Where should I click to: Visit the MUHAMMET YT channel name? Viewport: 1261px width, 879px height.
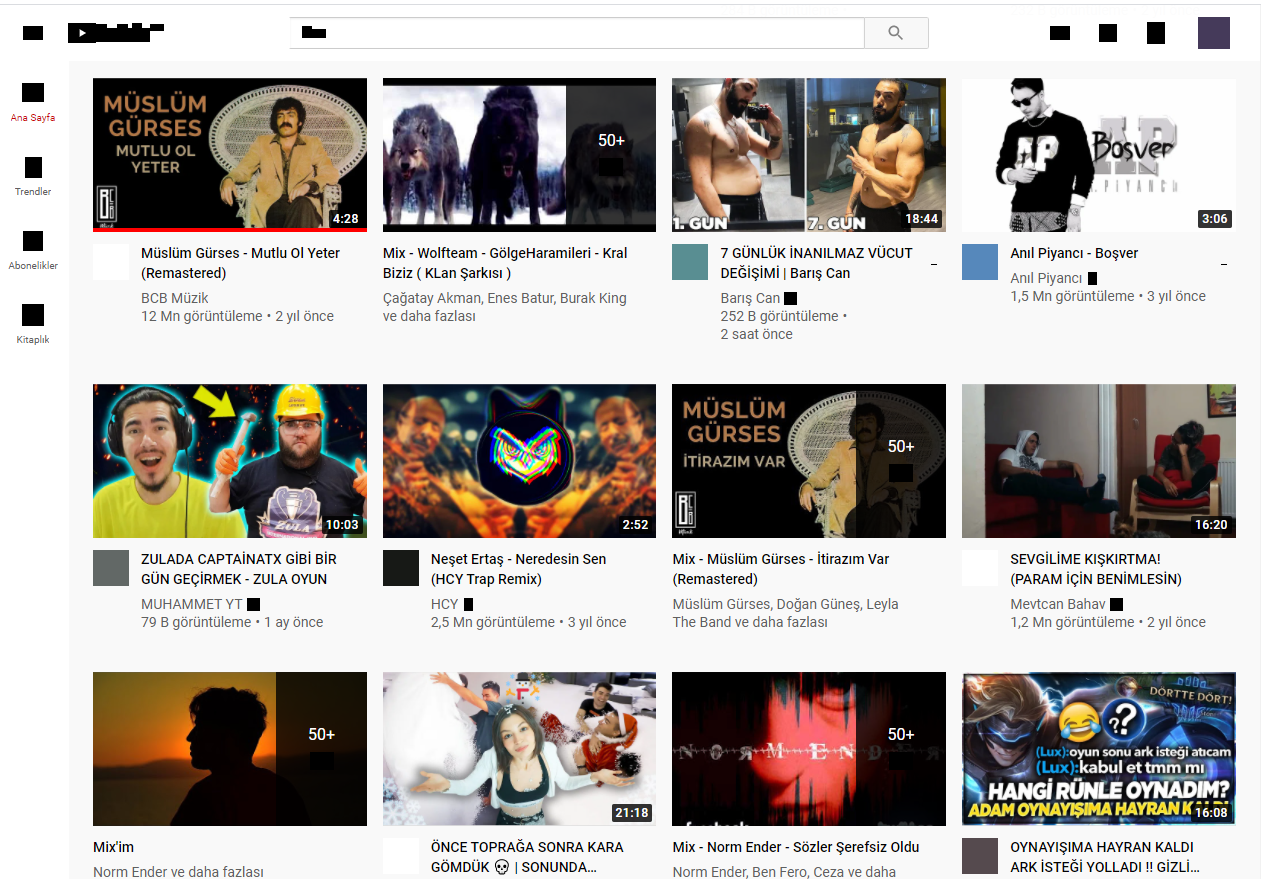click(192, 604)
